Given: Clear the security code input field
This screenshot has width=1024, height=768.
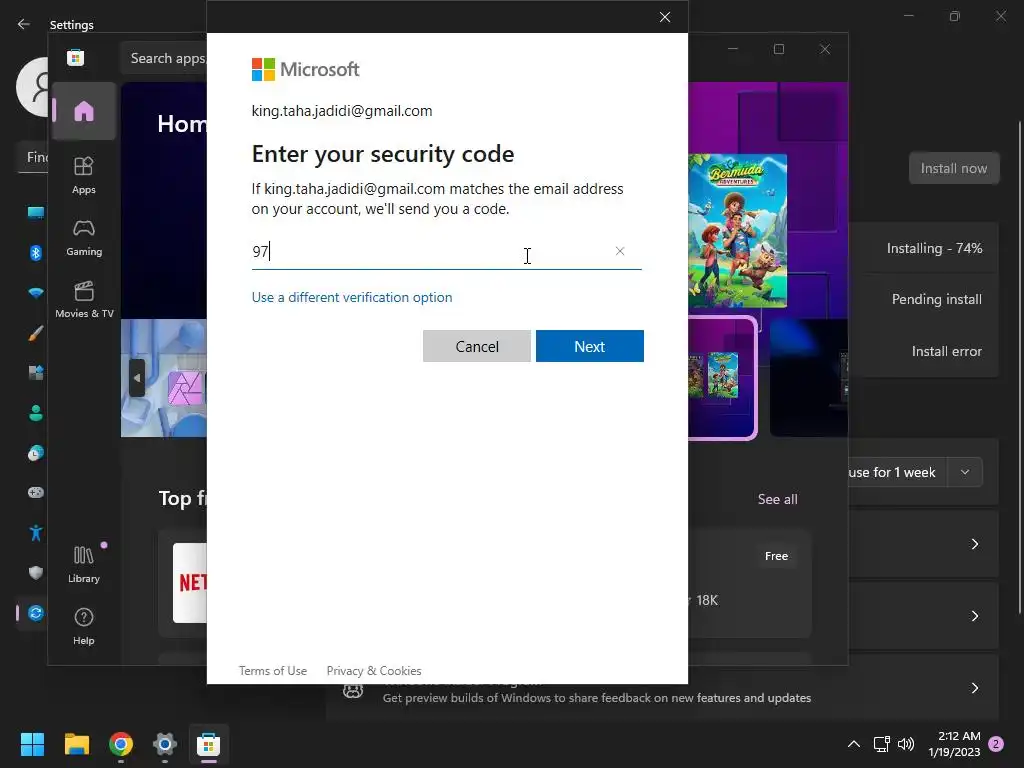Looking at the screenshot, I should click(x=620, y=251).
